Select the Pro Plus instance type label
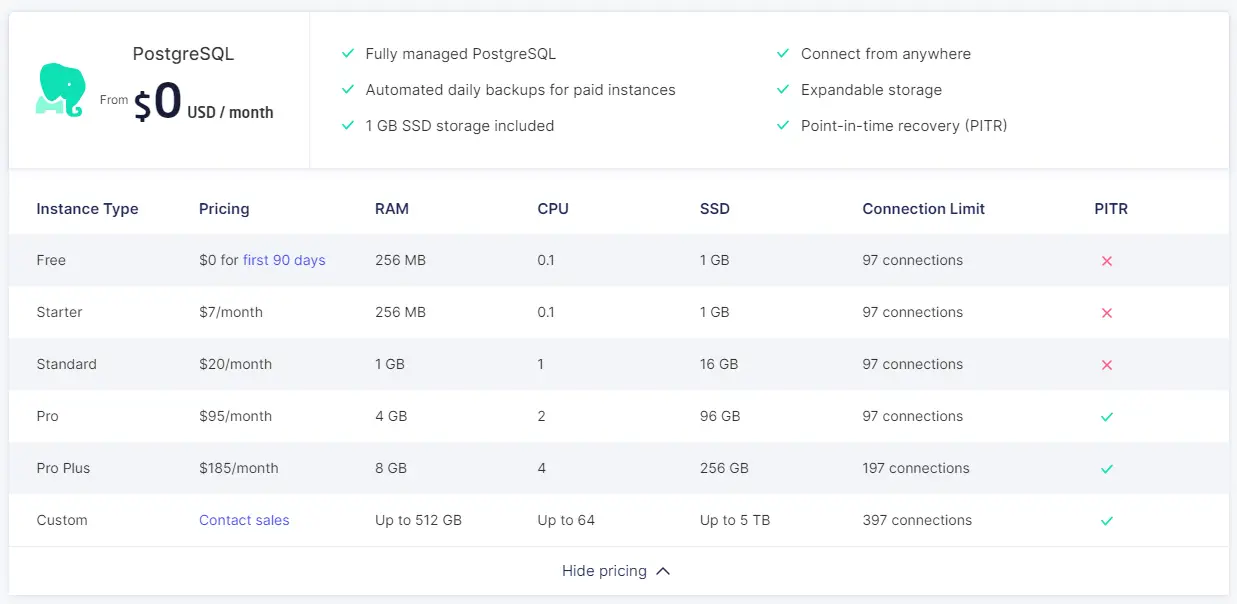1237x604 pixels. 63,468
